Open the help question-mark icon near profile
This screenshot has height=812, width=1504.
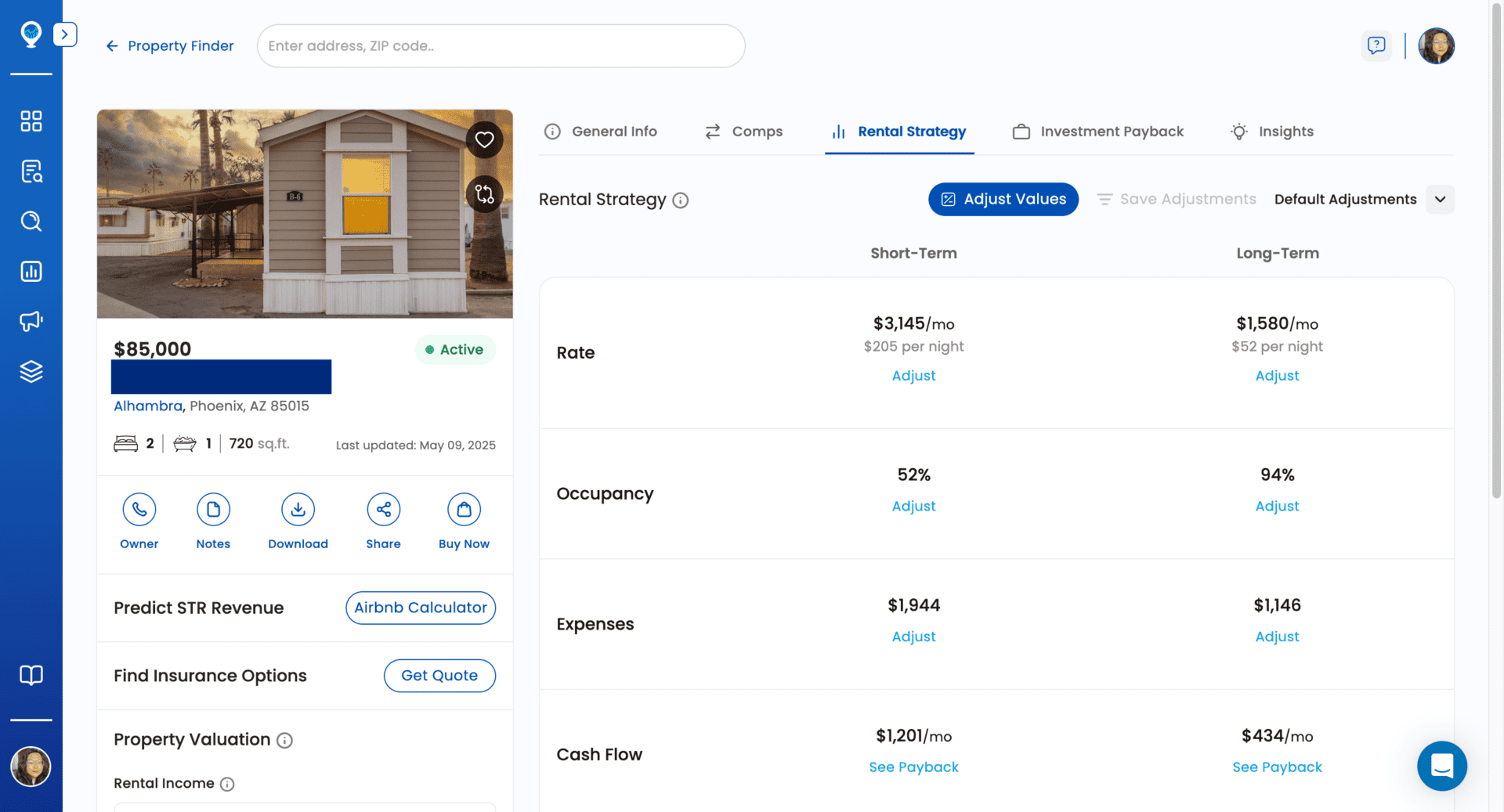click(x=1376, y=45)
